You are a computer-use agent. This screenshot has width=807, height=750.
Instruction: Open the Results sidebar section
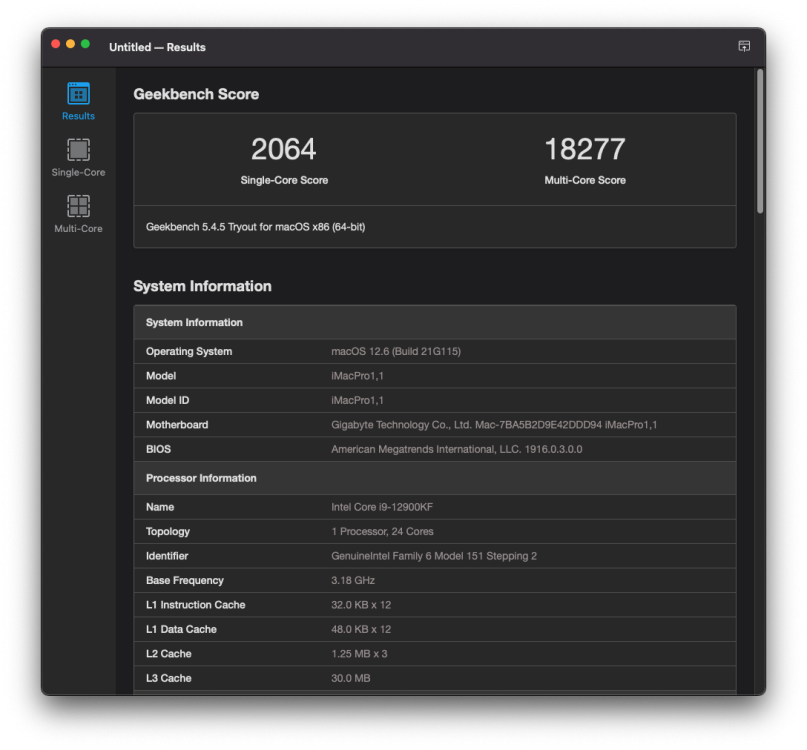(x=78, y=101)
